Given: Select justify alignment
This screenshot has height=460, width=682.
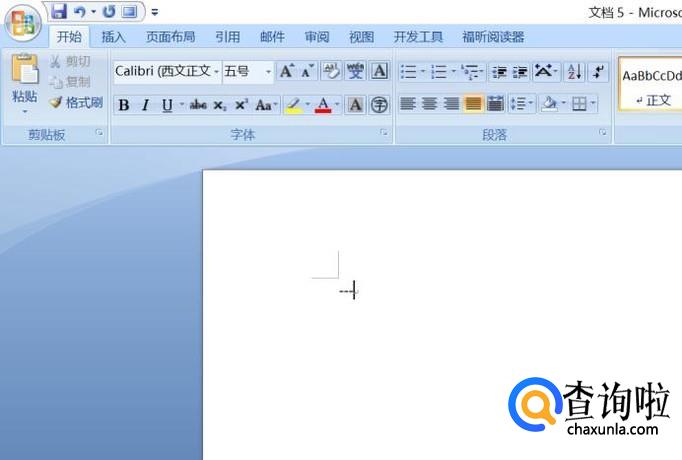Looking at the screenshot, I should 473,104.
